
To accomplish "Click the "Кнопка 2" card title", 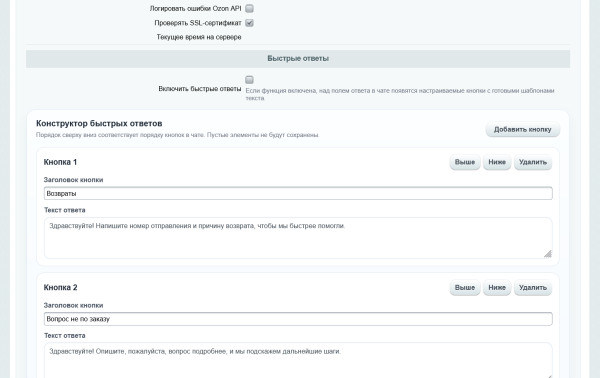I will click(x=60, y=288).
